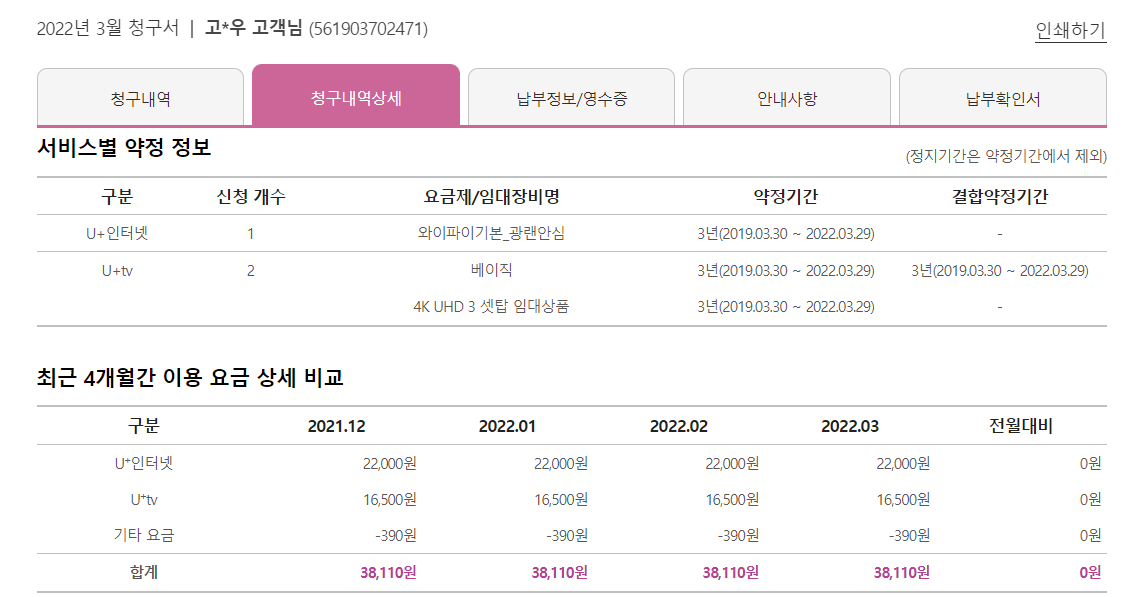Click the 서비스별 약정 정보 section heading
This screenshot has width=1148, height=597.
click(x=124, y=149)
